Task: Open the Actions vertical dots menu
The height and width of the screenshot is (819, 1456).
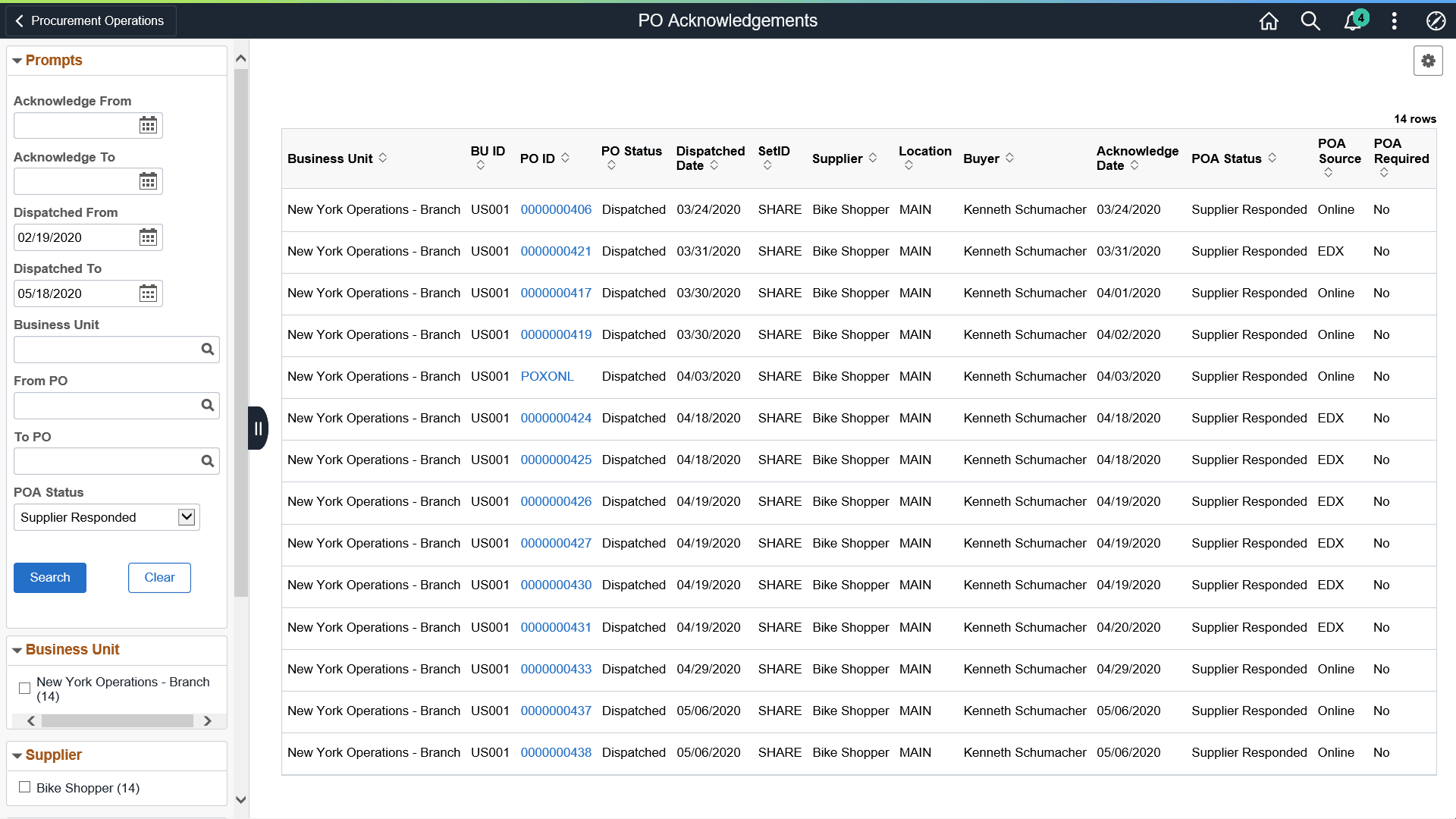Action: [1394, 21]
